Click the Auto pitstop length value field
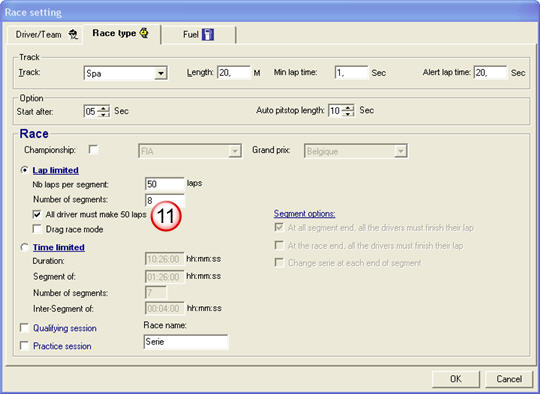The image size is (540, 394). tap(335, 111)
